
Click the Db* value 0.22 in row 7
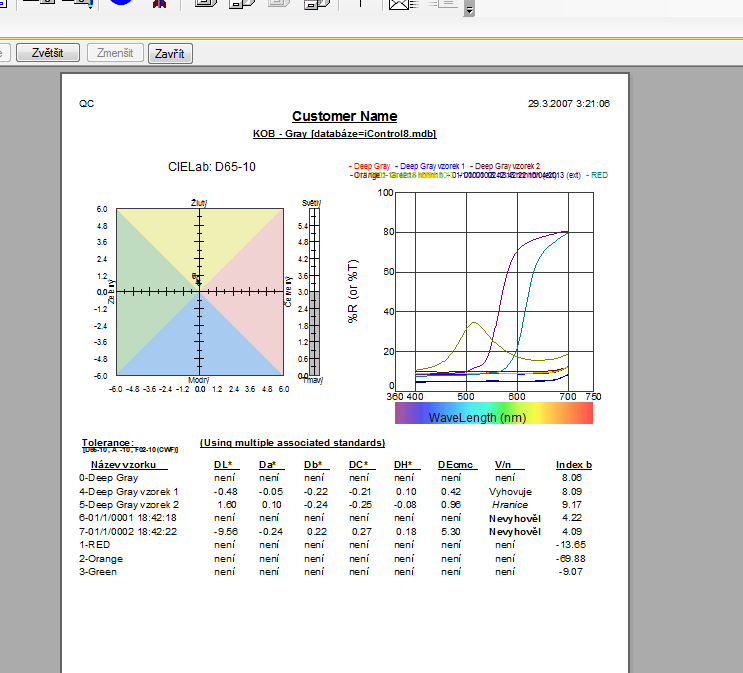pyautogui.click(x=317, y=532)
